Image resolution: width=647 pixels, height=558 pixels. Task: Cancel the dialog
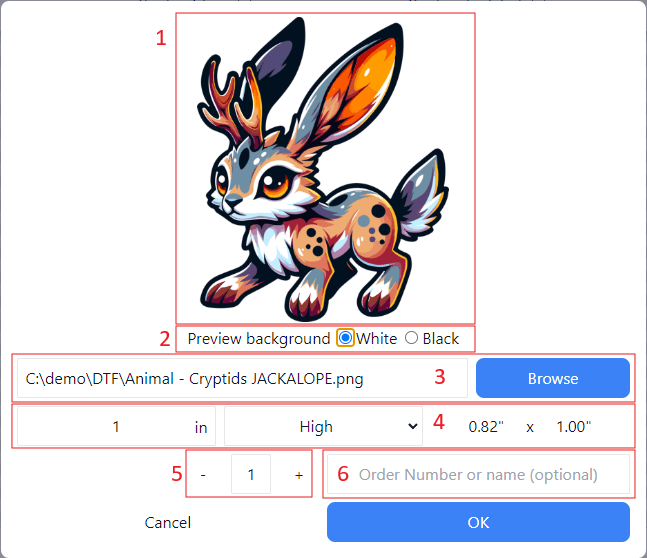[x=168, y=522]
